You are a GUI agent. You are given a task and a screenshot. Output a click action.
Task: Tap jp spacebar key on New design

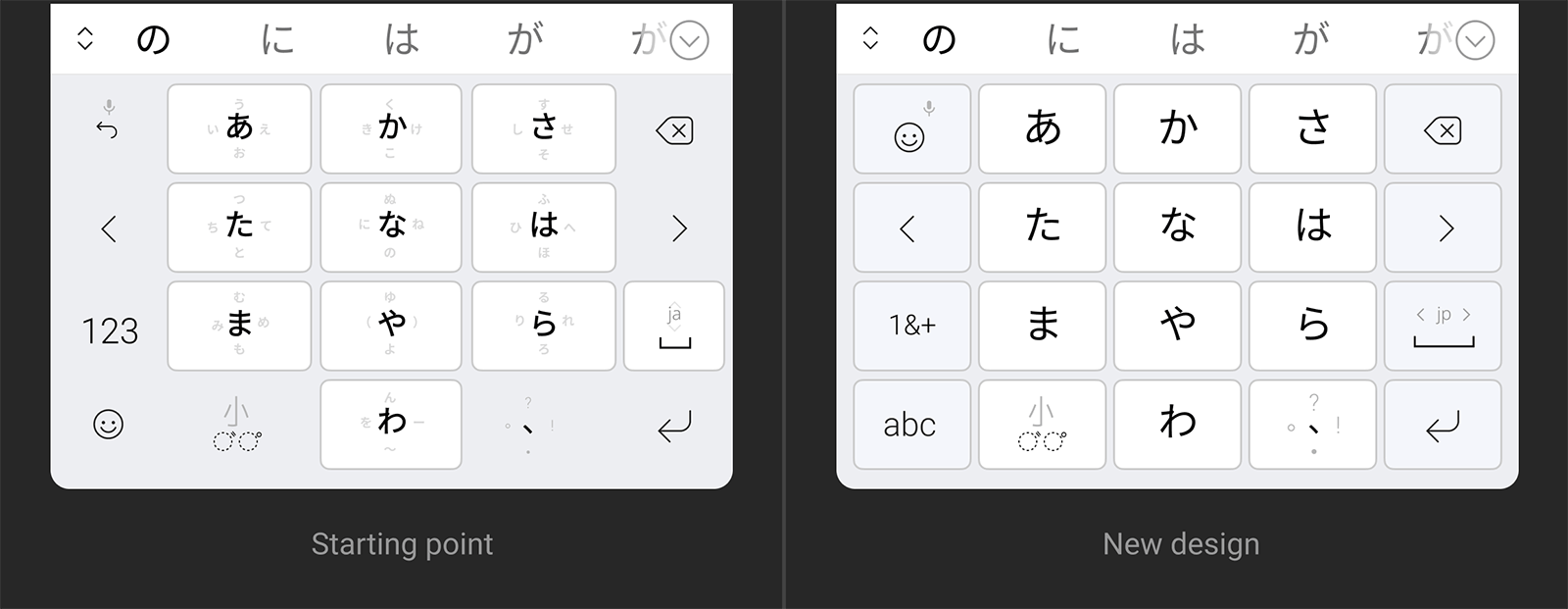(1443, 326)
